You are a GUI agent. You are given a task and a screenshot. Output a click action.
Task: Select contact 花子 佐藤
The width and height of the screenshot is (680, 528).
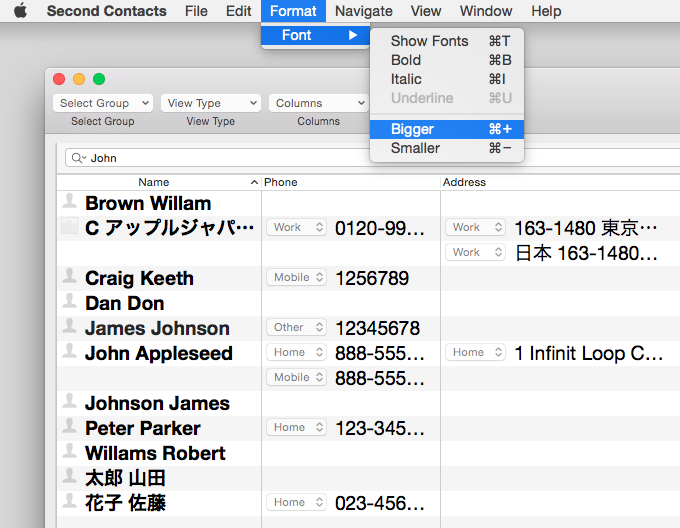125,503
